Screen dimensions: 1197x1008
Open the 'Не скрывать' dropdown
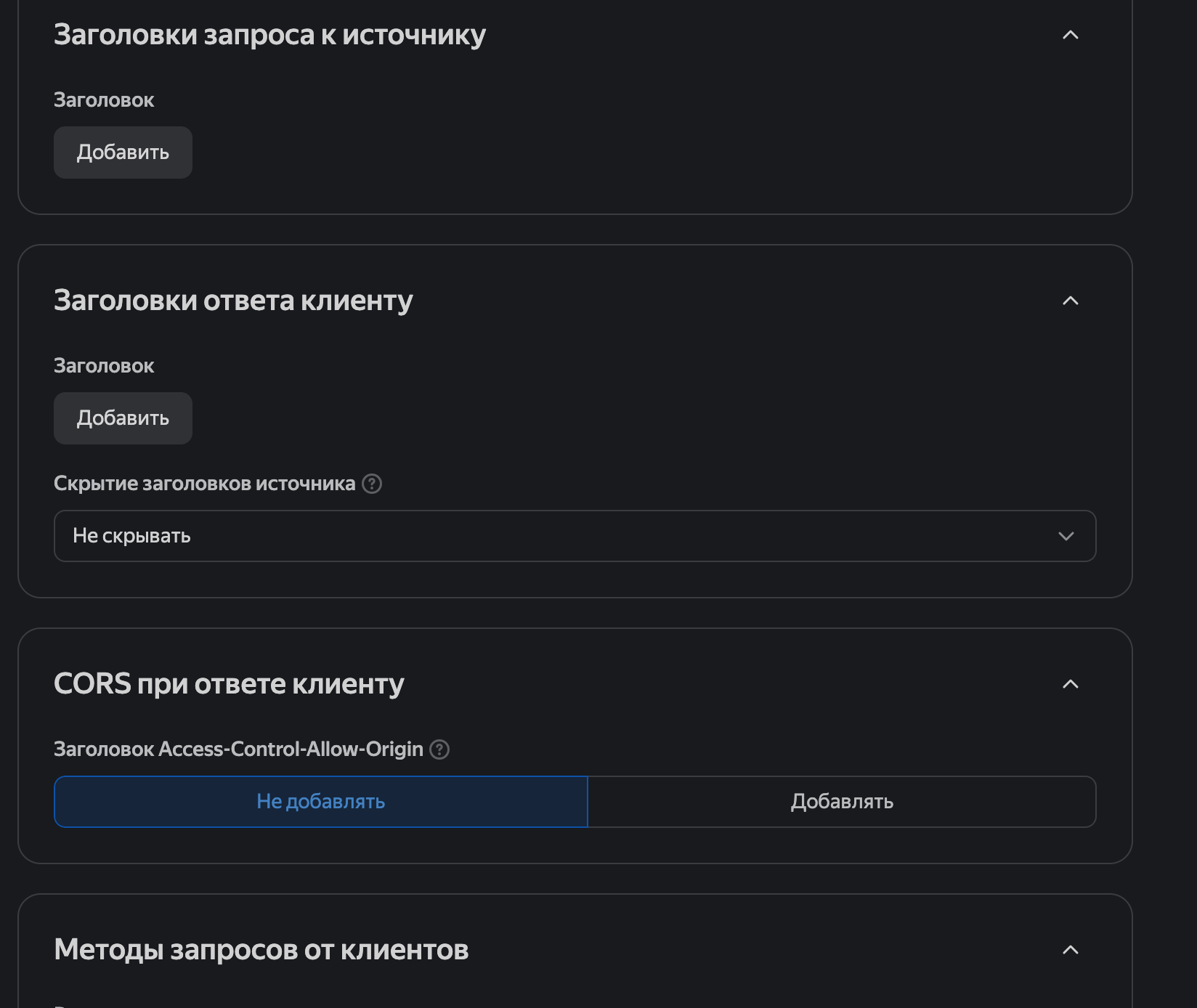point(575,536)
